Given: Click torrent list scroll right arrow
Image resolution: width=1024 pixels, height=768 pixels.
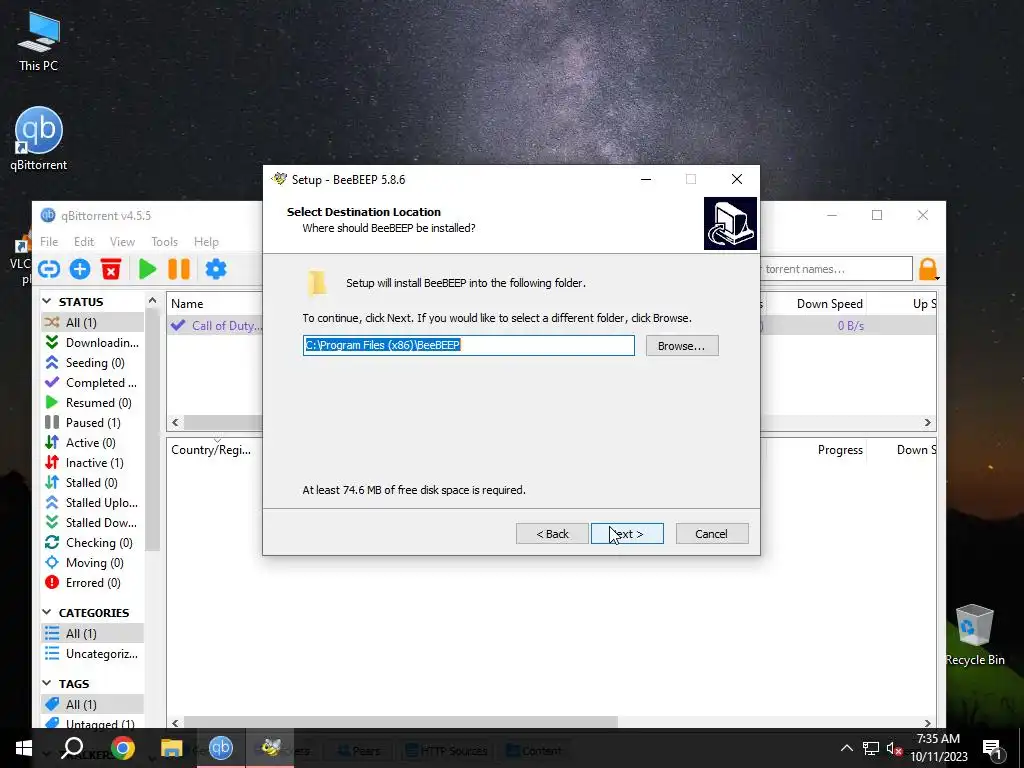Looking at the screenshot, I should [x=927, y=423].
